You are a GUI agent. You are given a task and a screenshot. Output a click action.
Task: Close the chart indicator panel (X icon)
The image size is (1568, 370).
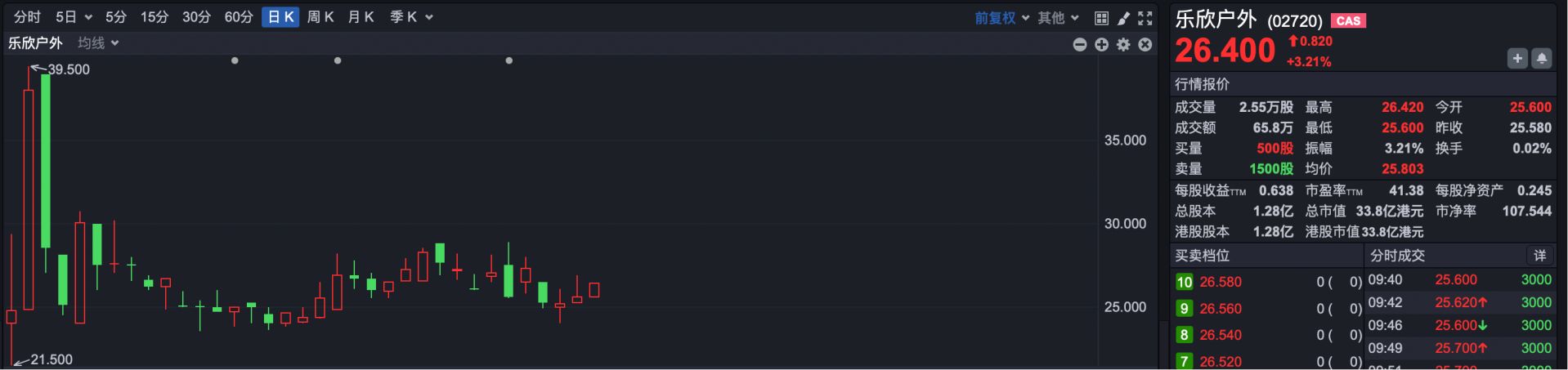point(1145,45)
